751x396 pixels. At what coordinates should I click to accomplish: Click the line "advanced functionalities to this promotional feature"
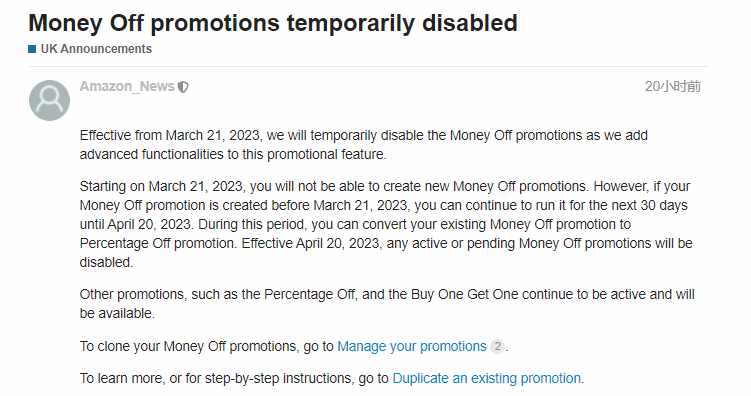[233, 155]
